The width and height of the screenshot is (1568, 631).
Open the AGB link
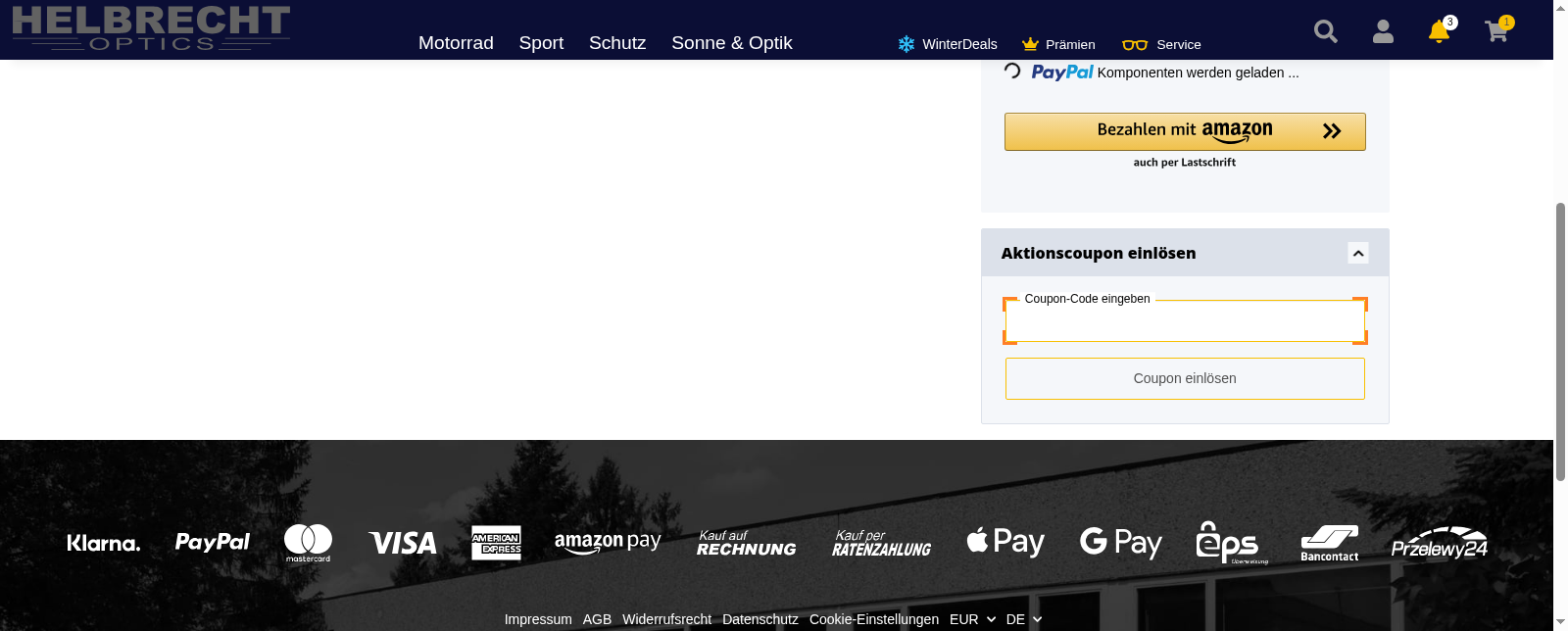click(x=597, y=619)
